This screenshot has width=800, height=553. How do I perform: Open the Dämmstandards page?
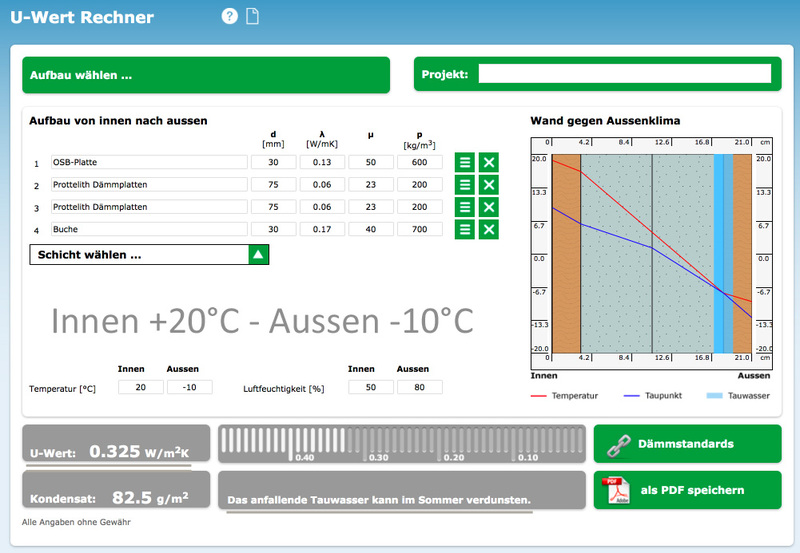point(687,443)
